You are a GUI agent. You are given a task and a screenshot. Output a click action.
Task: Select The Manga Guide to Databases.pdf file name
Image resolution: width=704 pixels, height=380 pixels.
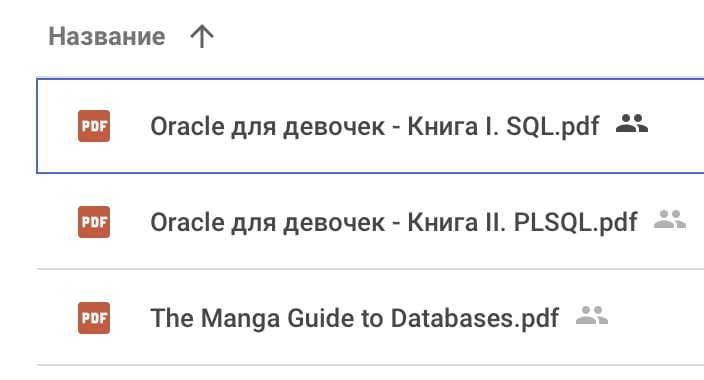pos(354,318)
